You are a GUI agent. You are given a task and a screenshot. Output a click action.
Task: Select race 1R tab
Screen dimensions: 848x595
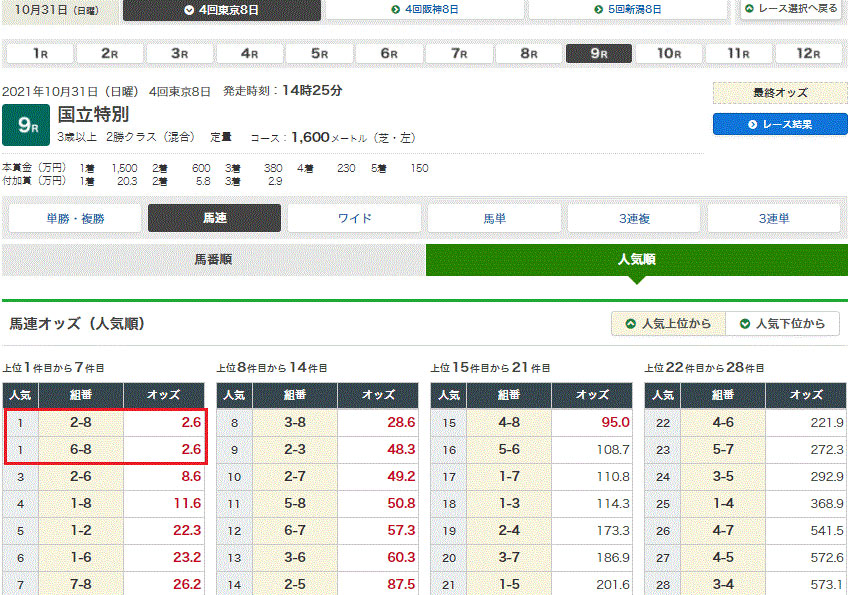(x=41, y=54)
